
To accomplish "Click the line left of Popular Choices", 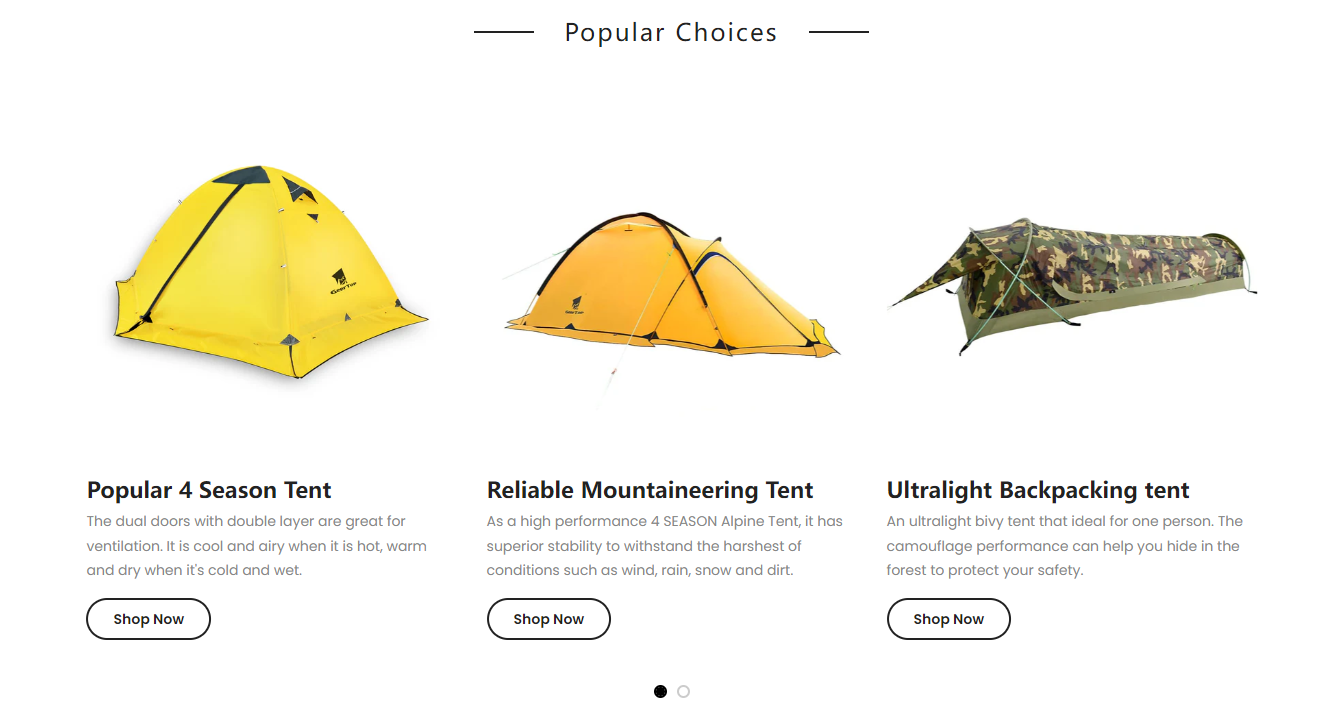I will [x=504, y=32].
